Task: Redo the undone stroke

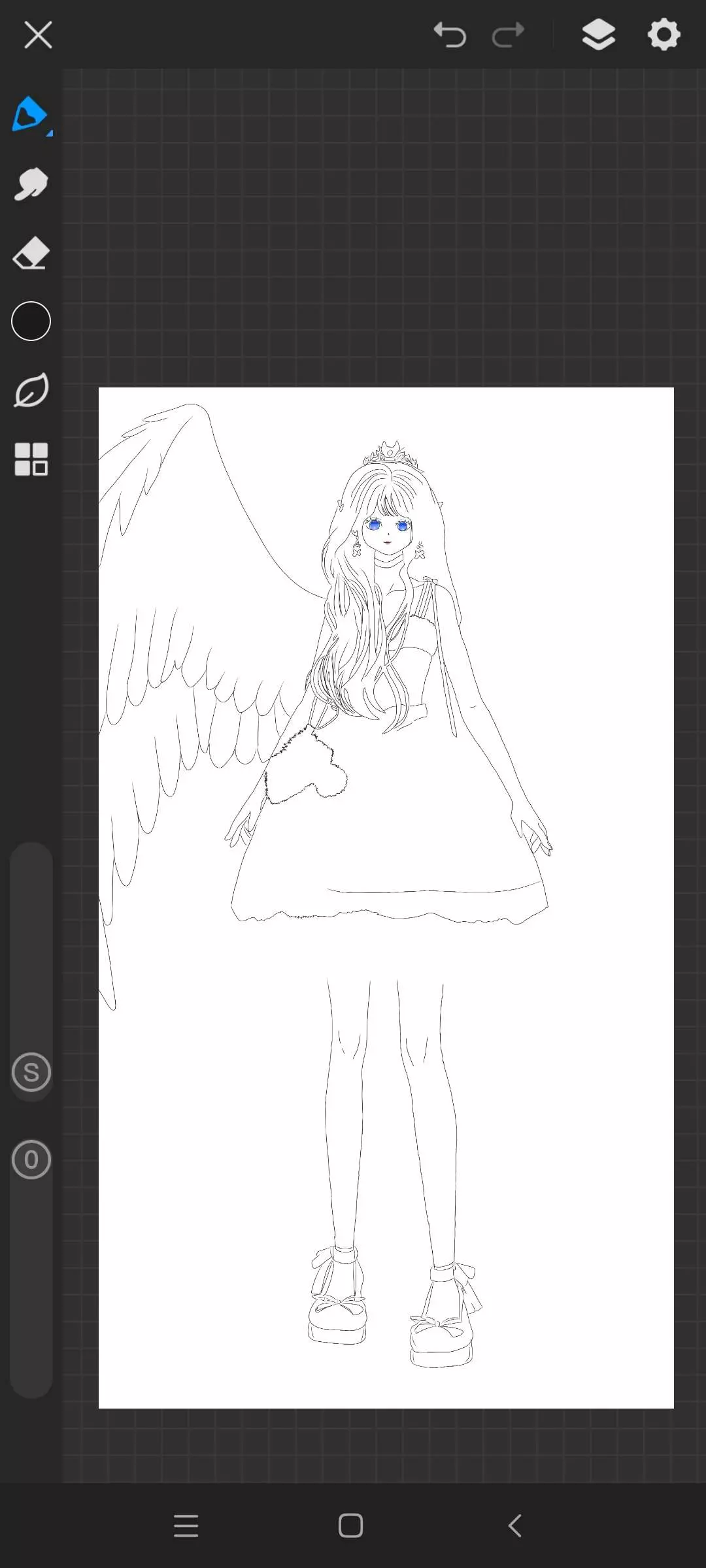Action: tap(508, 35)
